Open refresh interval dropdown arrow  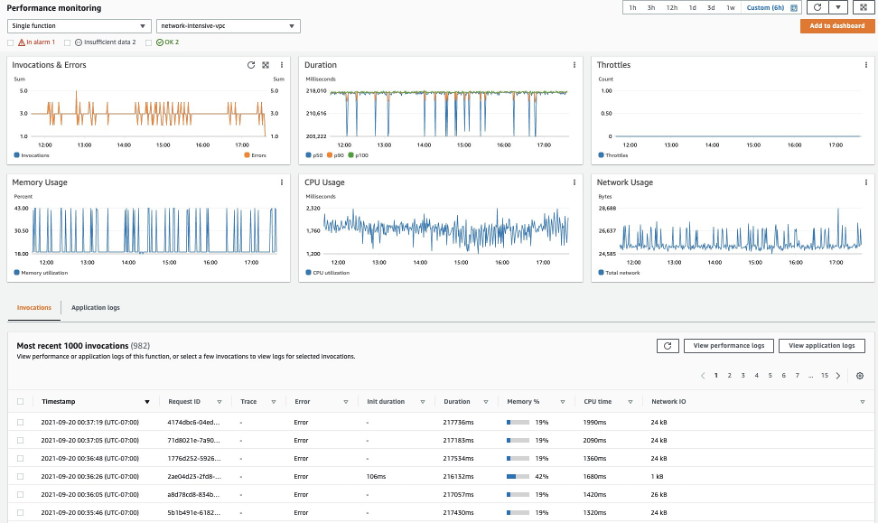tap(838, 7)
